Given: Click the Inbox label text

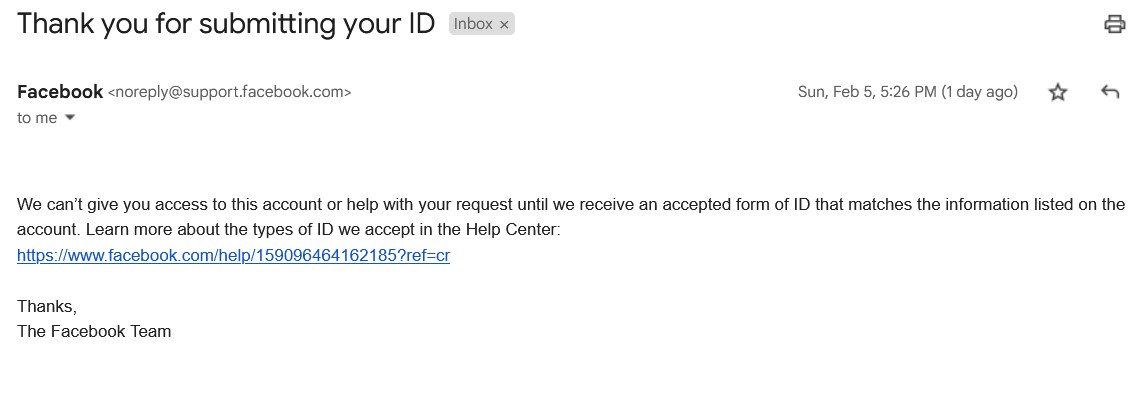Looking at the screenshot, I should [x=473, y=24].
